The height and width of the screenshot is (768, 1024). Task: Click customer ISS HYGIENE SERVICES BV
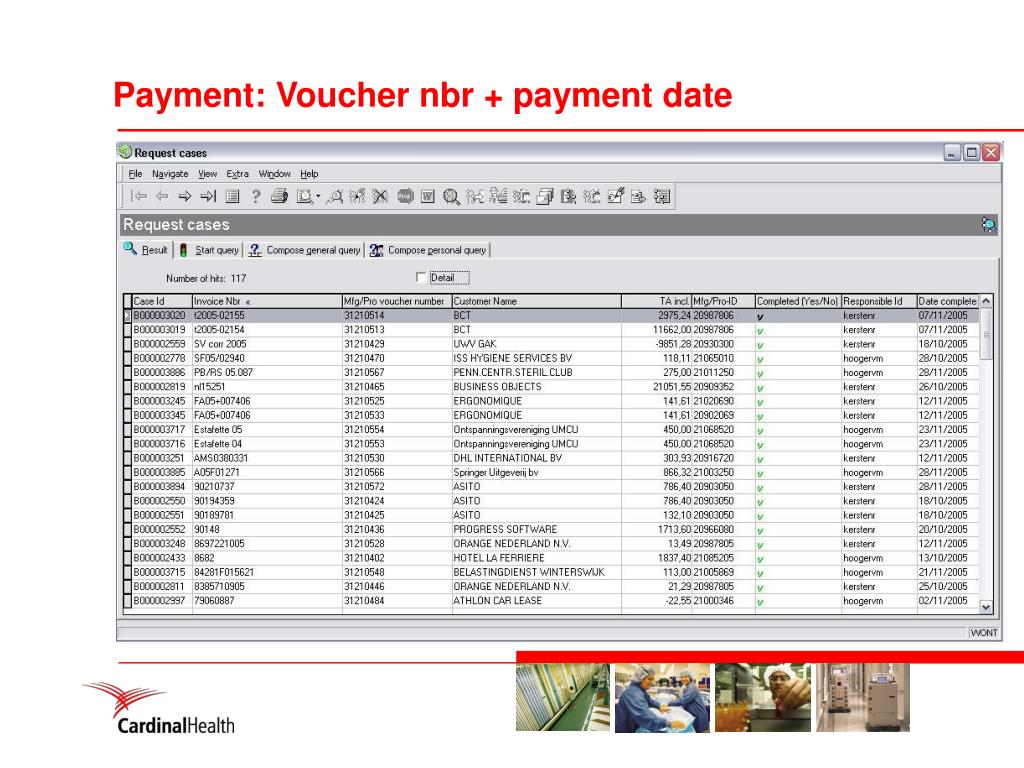pyautogui.click(x=513, y=358)
